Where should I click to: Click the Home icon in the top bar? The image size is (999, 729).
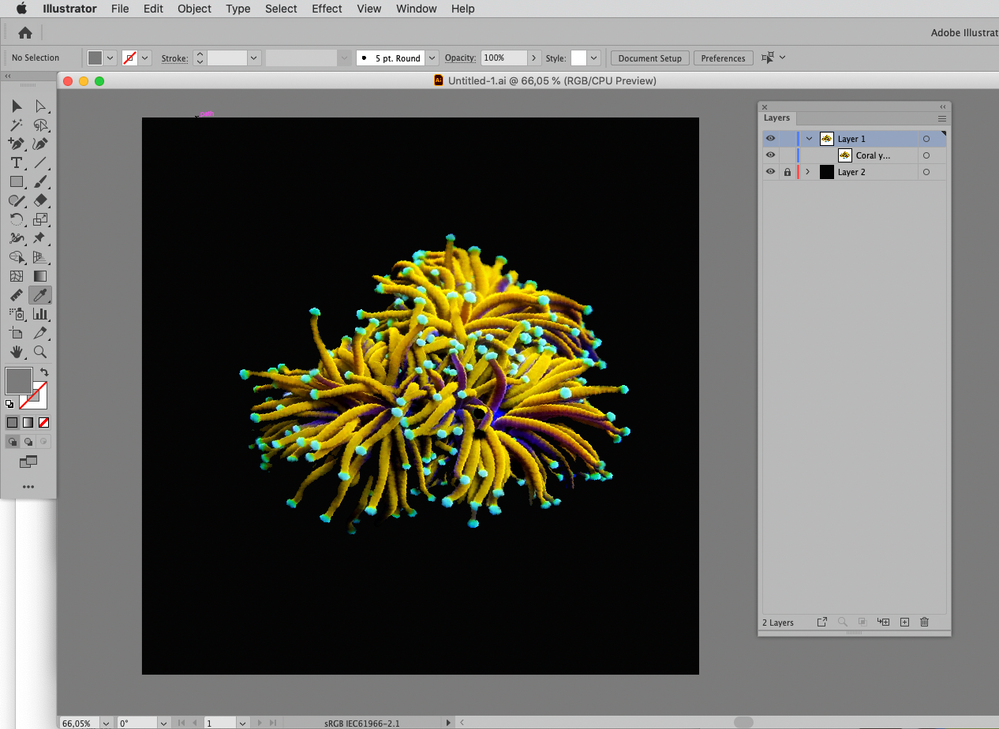click(25, 32)
